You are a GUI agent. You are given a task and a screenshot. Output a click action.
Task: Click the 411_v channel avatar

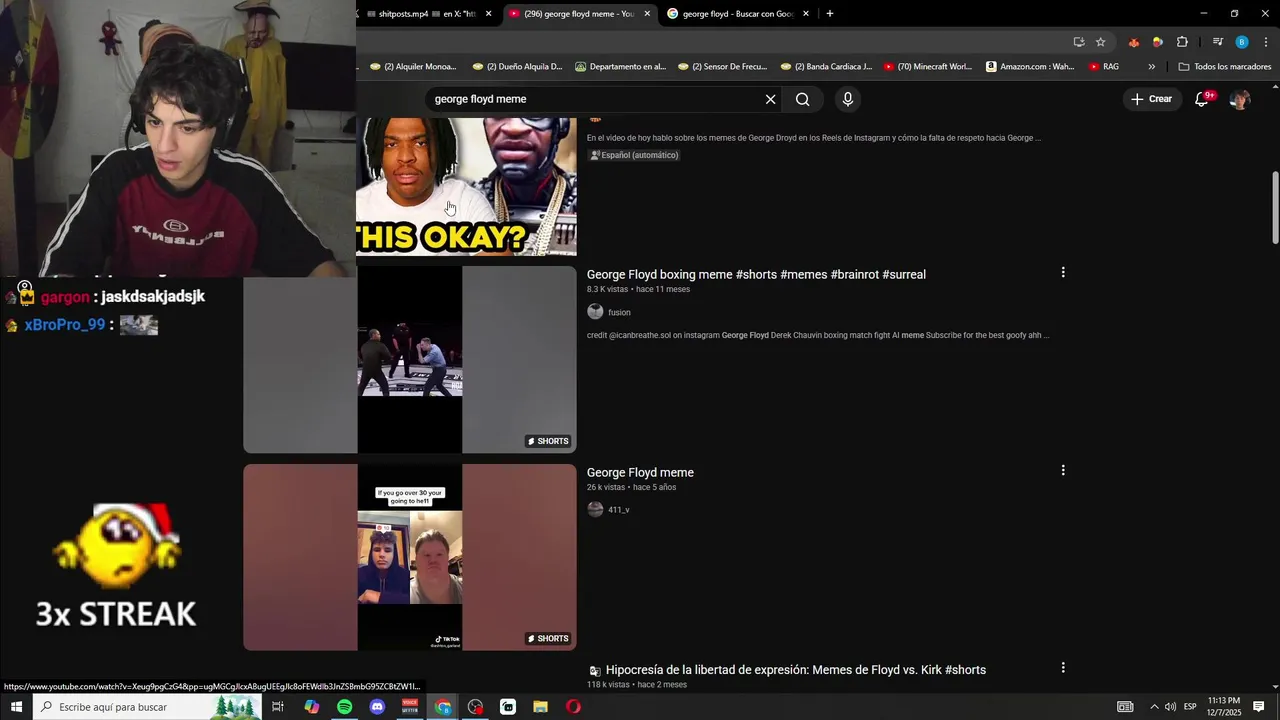595,510
